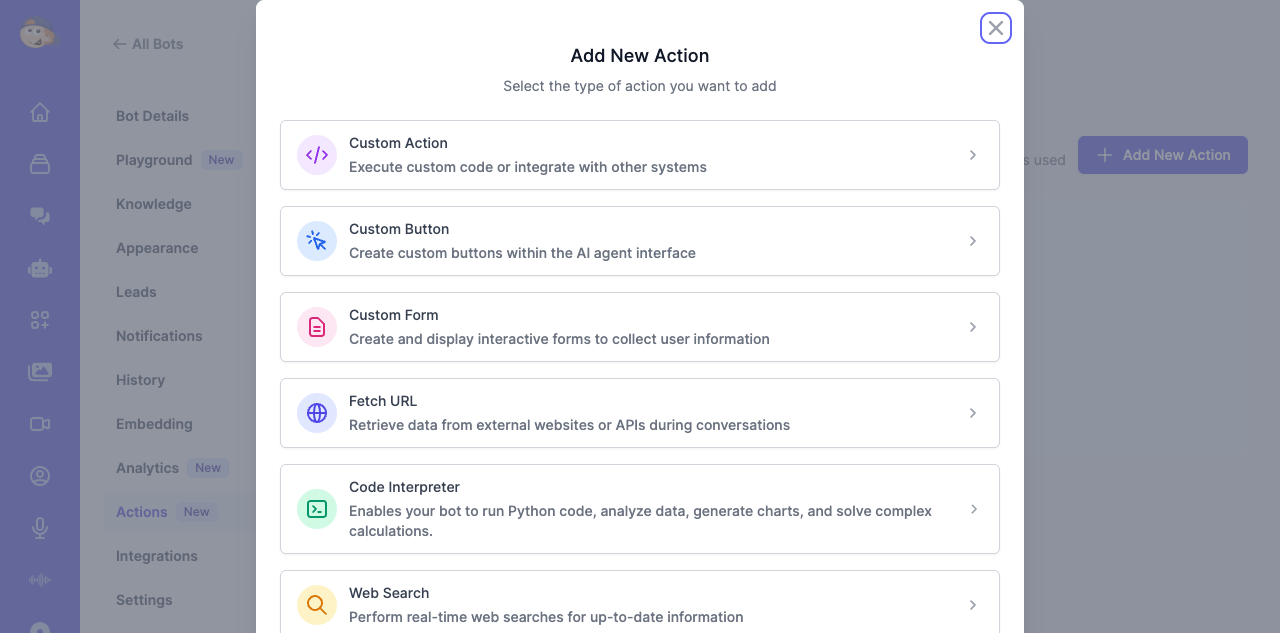Select the video camera icon in sidebar

(40, 424)
